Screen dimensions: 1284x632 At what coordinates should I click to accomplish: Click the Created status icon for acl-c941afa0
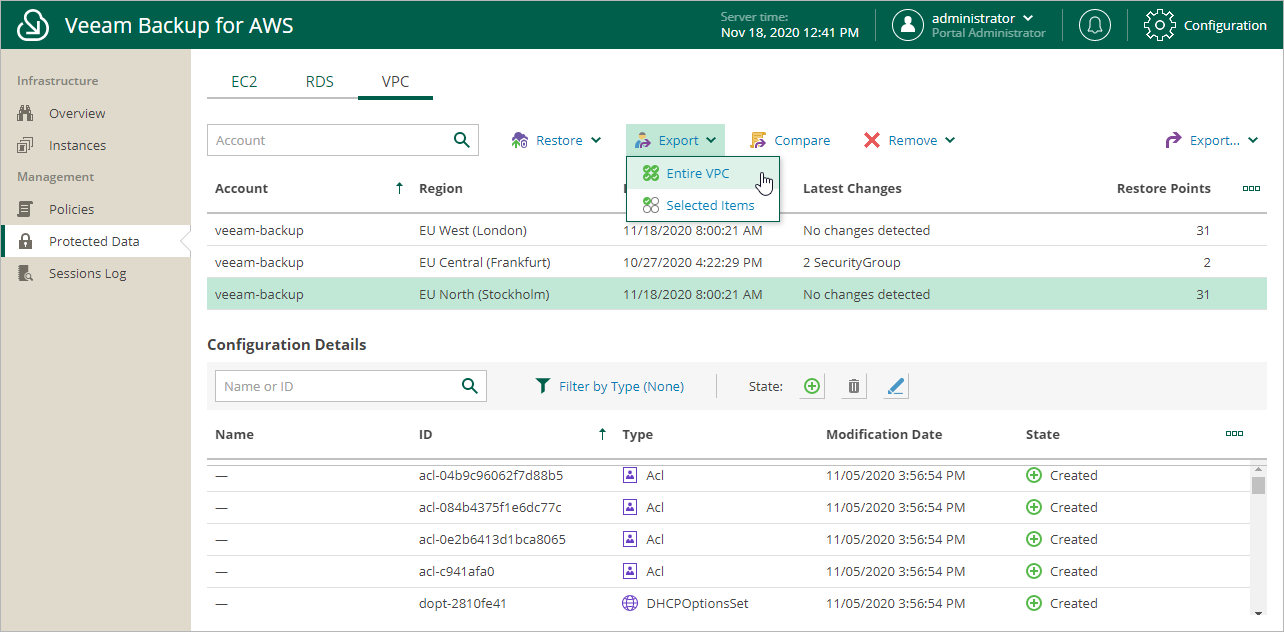point(1034,571)
